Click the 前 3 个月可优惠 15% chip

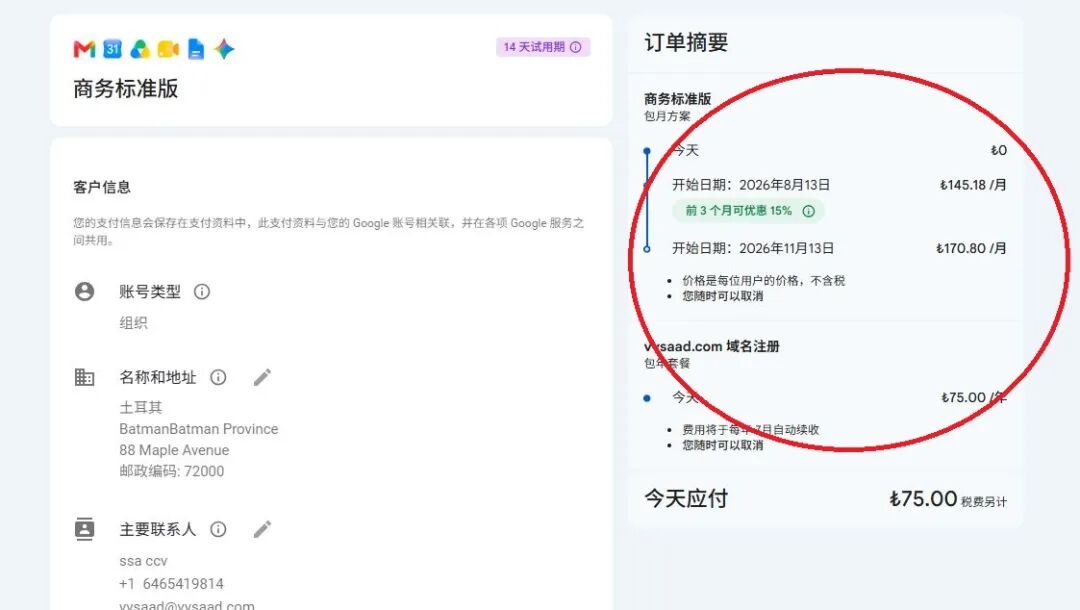coord(749,211)
